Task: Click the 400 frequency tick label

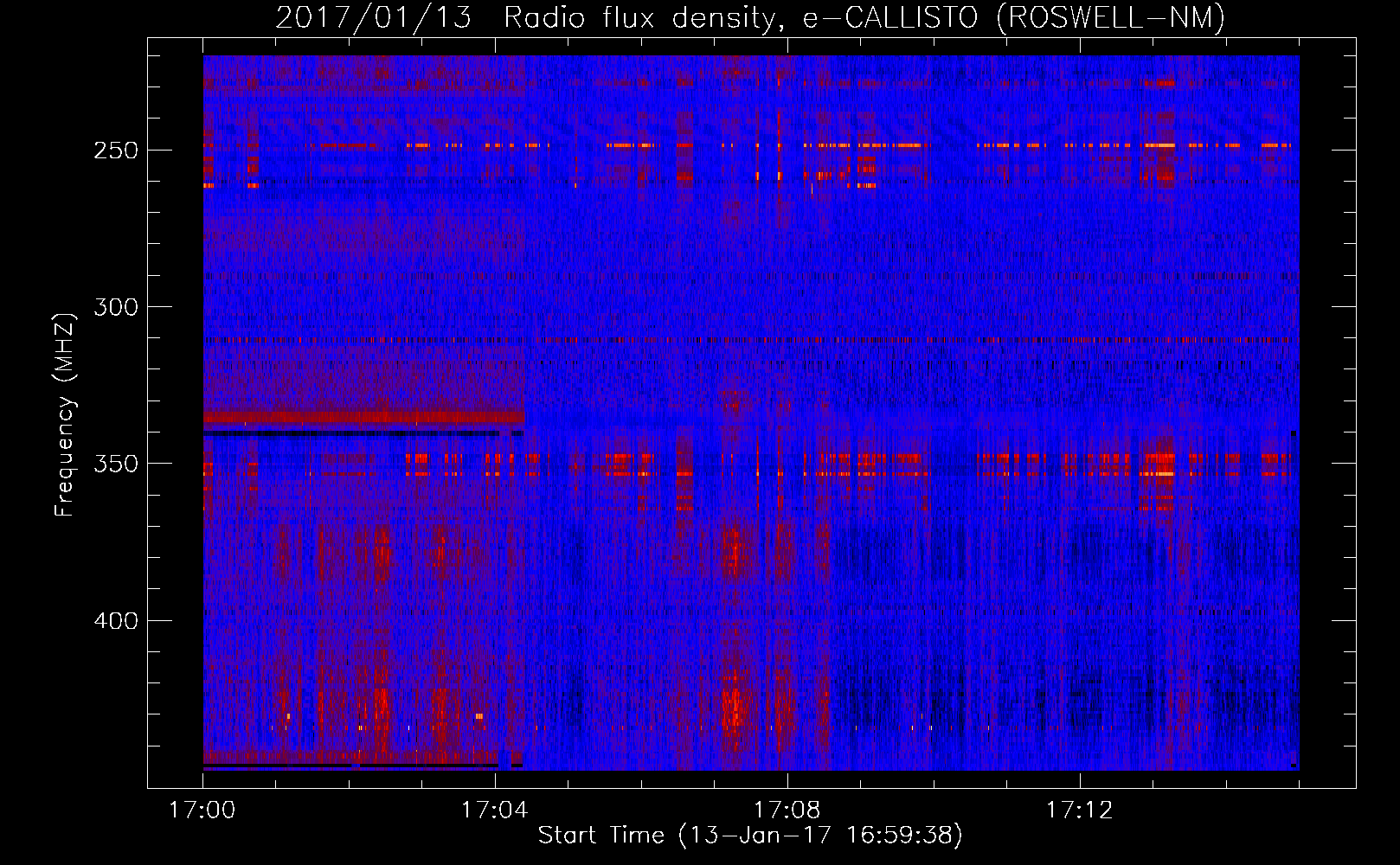Action: [116, 621]
